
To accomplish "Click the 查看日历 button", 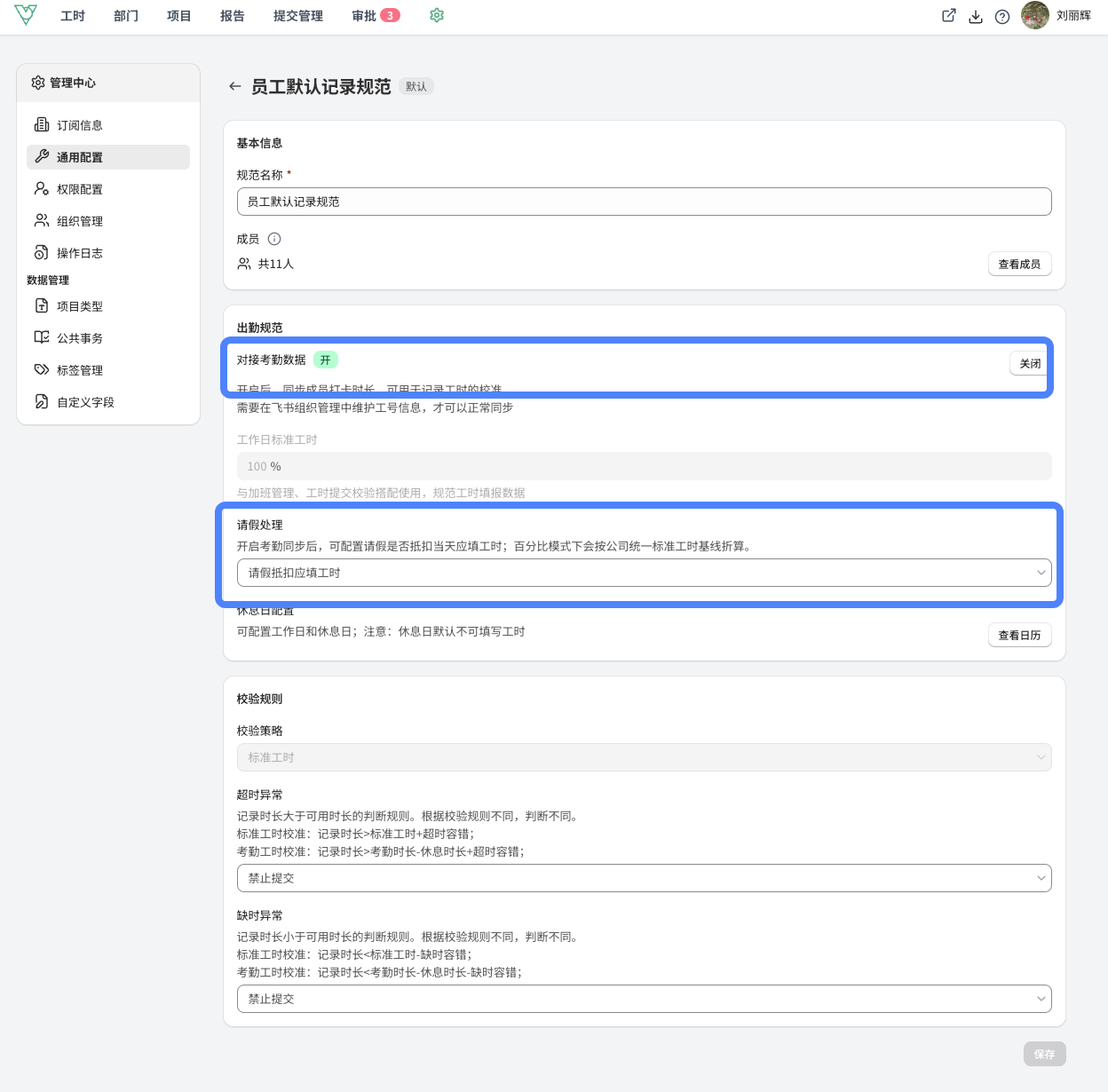I will tap(1019, 635).
